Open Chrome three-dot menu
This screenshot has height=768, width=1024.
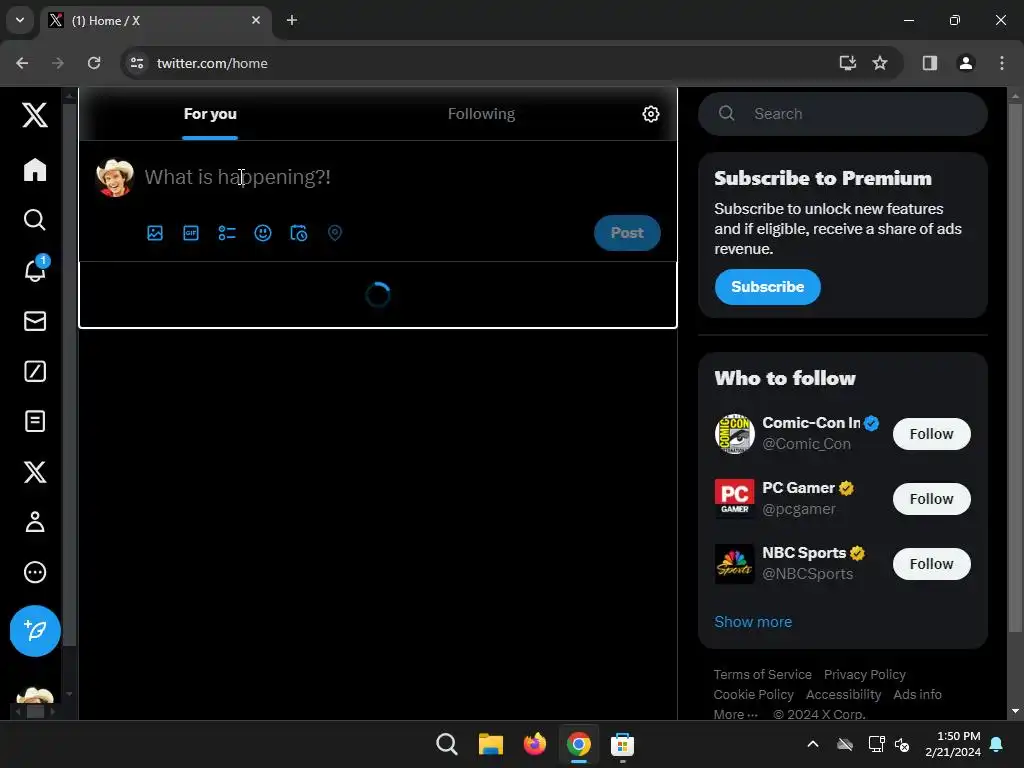click(x=1002, y=63)
